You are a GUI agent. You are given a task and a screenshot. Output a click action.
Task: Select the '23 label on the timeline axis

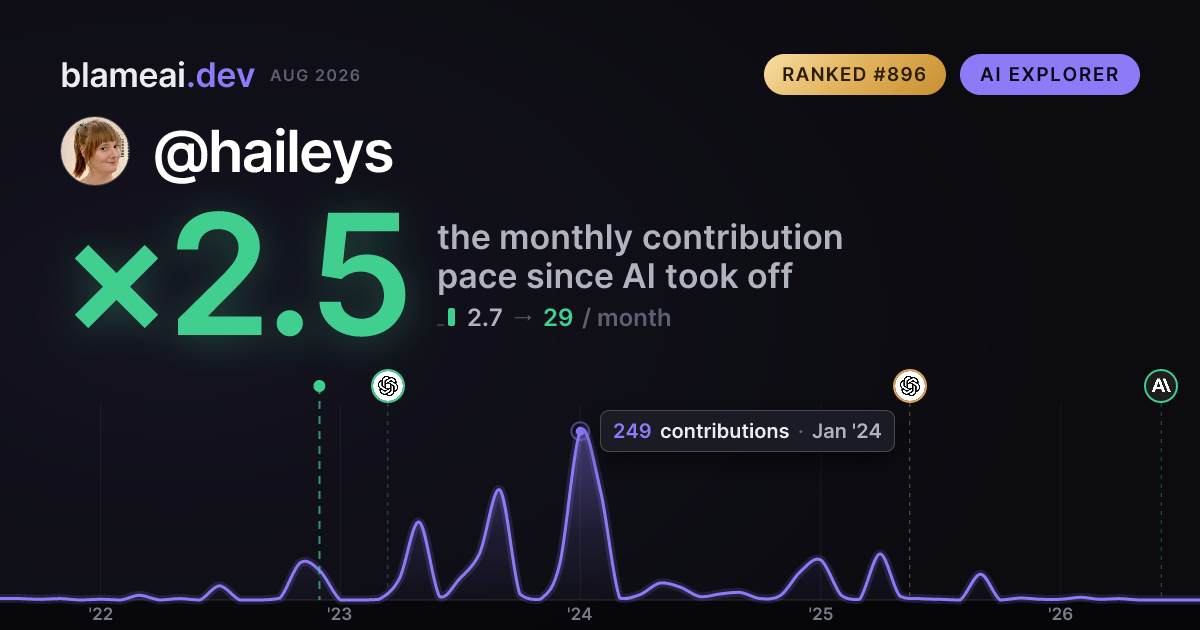click(x=340, y=614)
